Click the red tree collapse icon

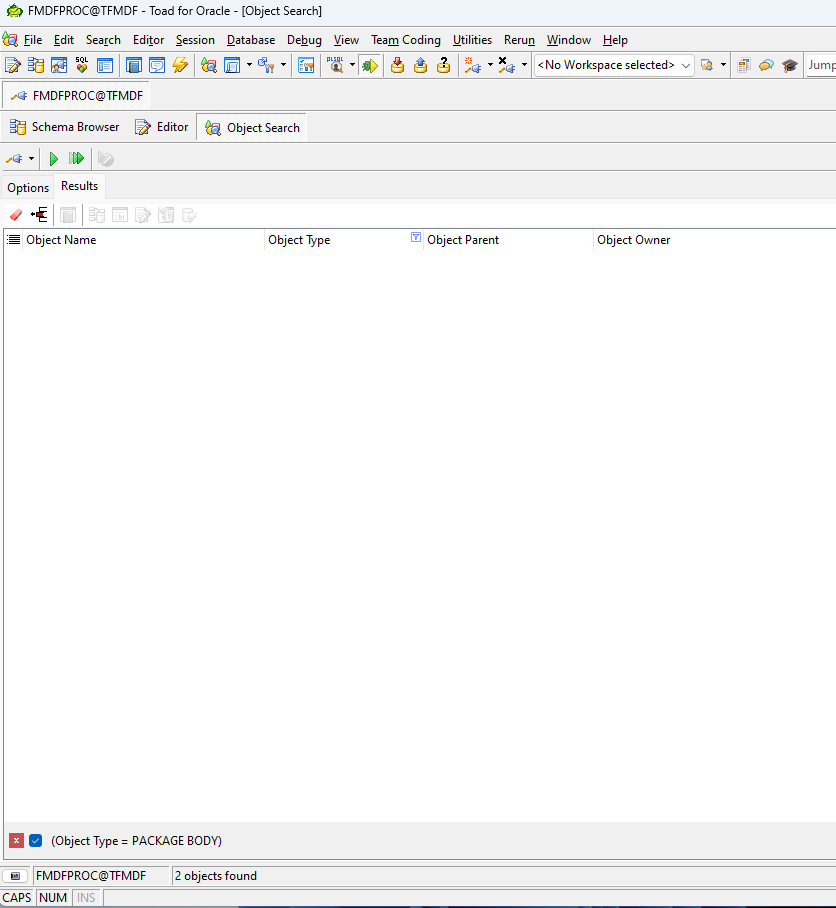pos(39,215)
